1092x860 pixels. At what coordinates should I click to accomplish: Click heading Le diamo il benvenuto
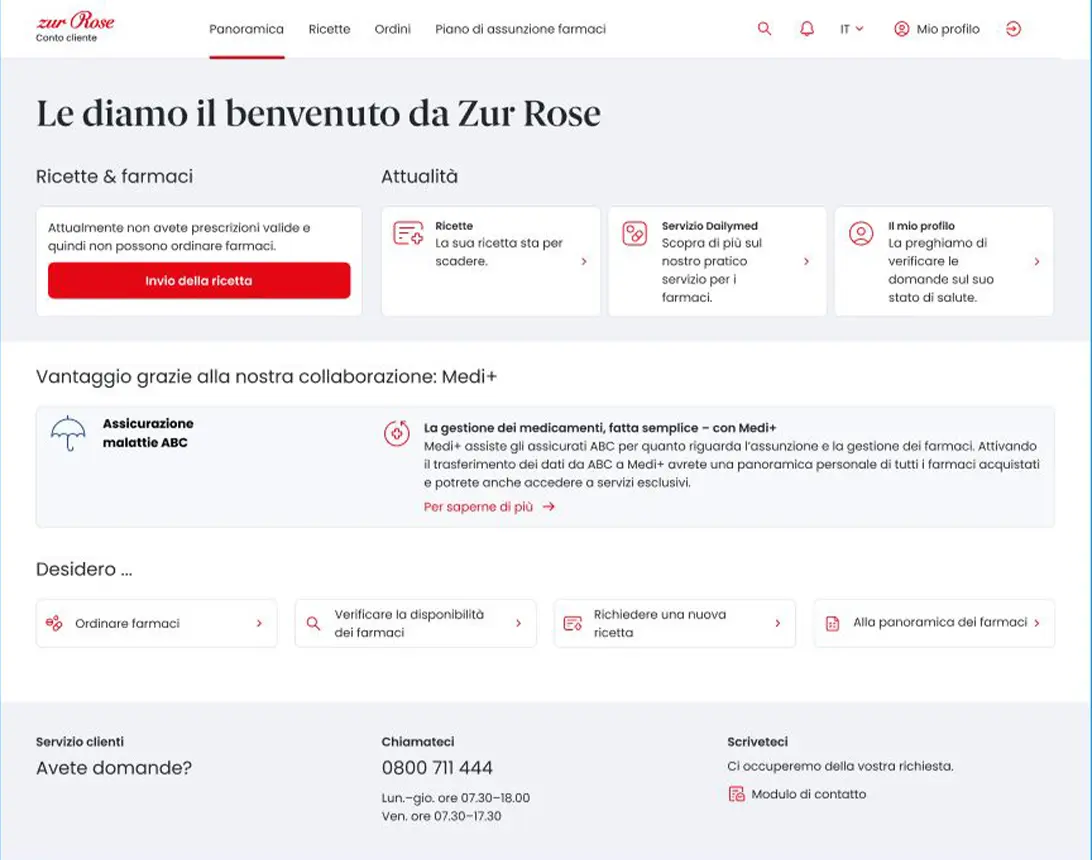click(318, 114)
